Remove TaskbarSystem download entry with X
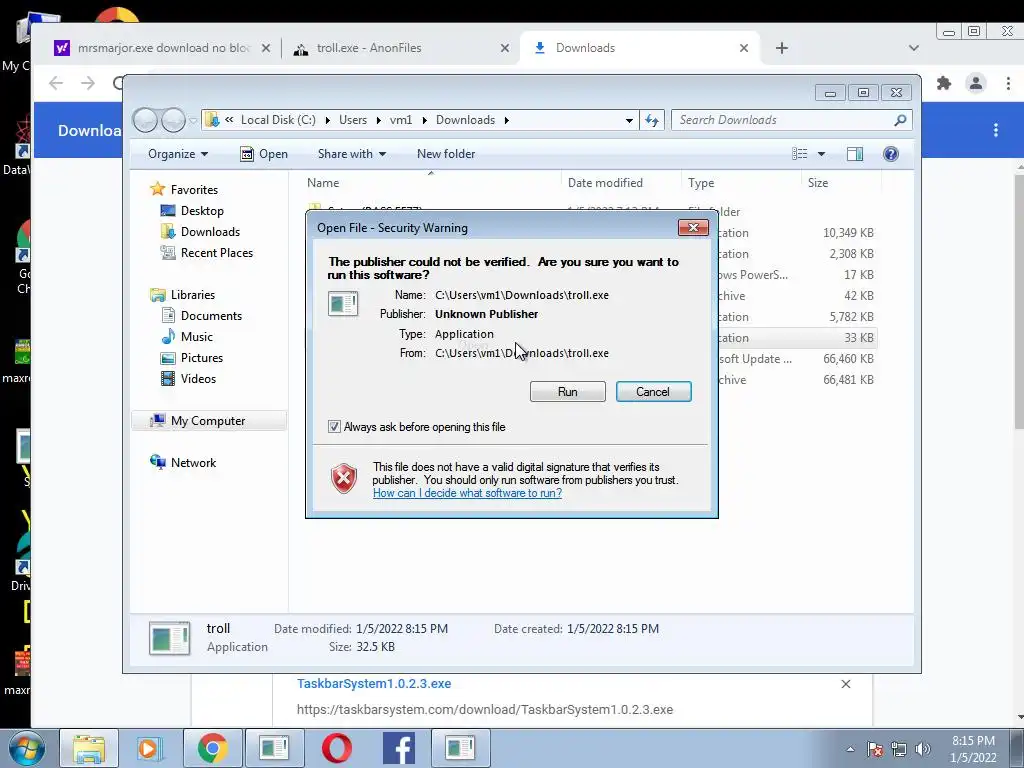Screen dimensions: 1024x768 click(846, 684)
